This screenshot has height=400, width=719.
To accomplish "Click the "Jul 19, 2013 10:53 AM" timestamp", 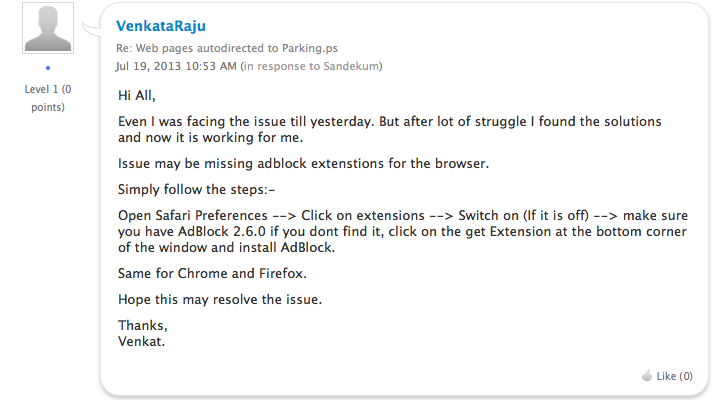I will point(176,66).
